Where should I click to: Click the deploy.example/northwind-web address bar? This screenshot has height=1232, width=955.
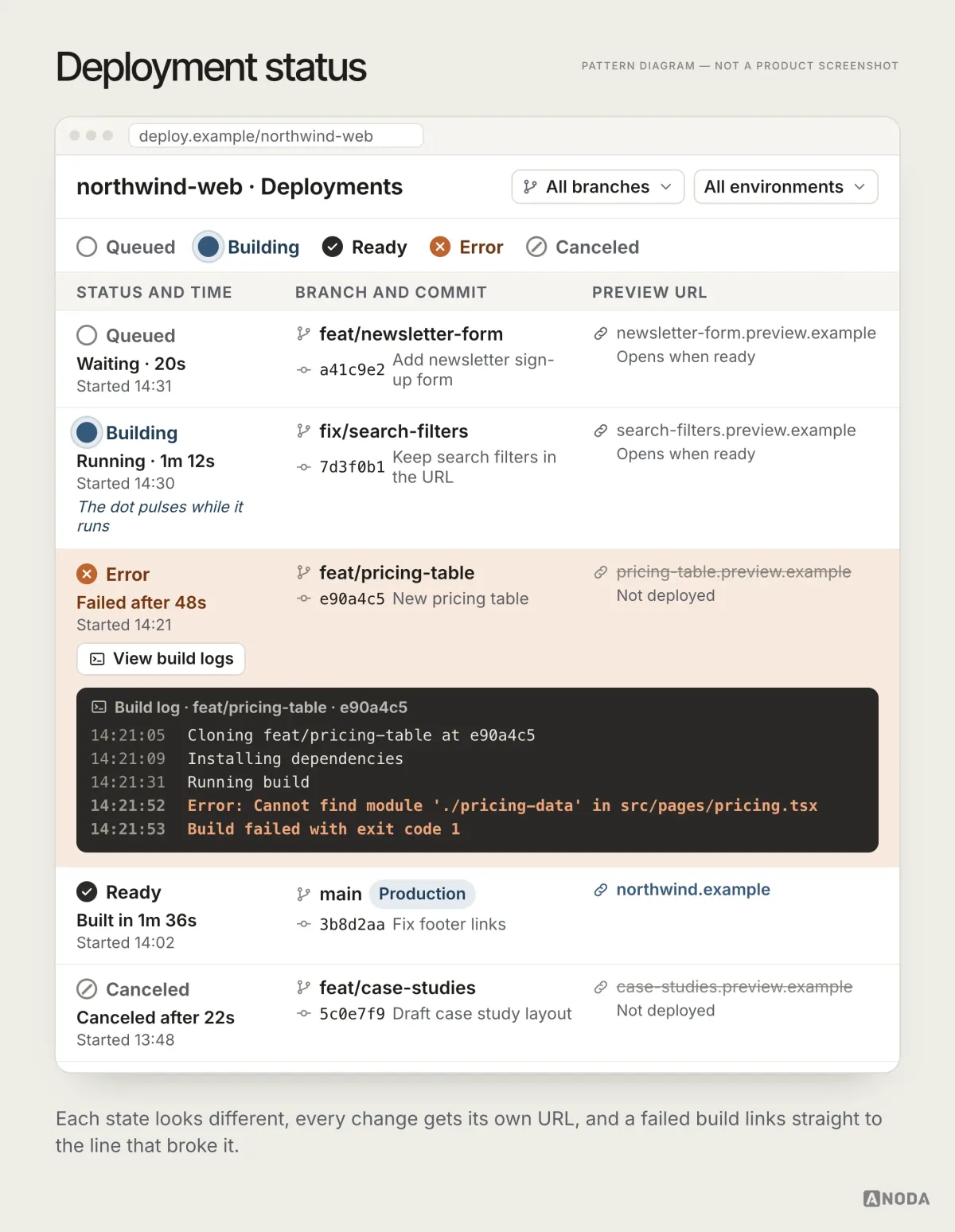275,136
